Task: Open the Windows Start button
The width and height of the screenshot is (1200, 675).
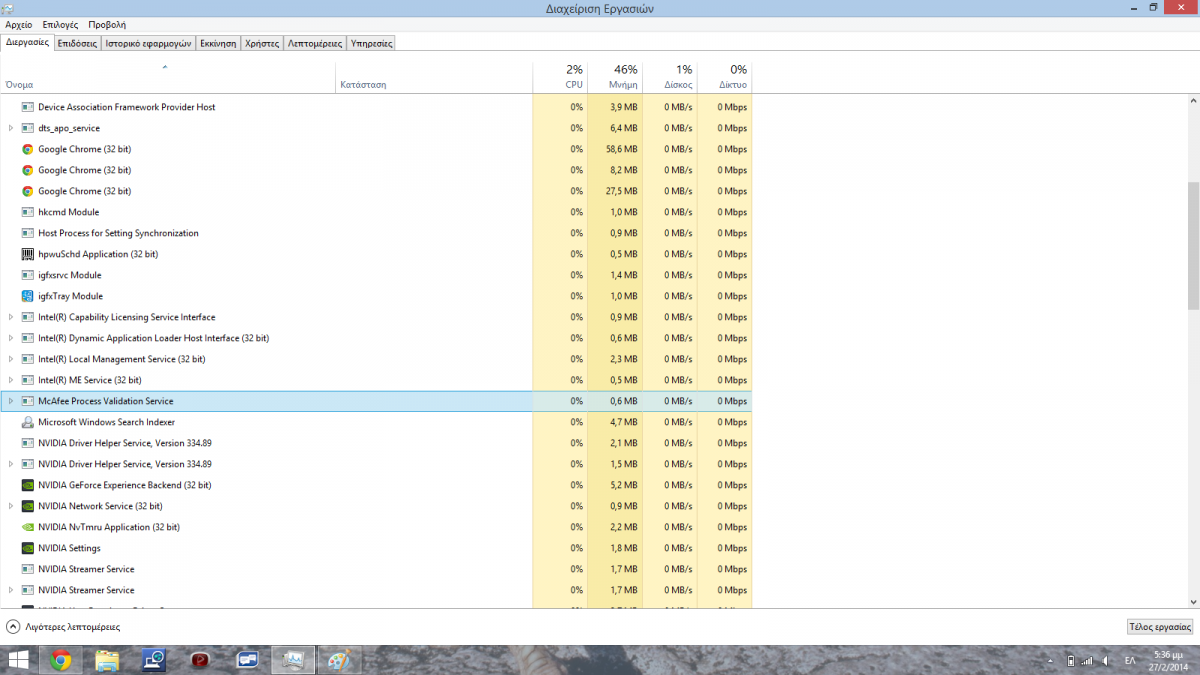Action: tap(18, 660)
